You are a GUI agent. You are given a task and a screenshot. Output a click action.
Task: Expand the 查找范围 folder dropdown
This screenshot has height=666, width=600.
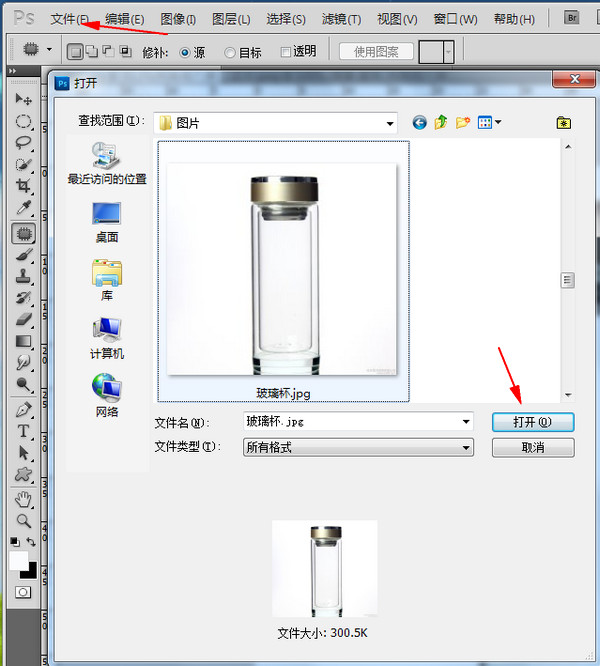click(390, 124)
